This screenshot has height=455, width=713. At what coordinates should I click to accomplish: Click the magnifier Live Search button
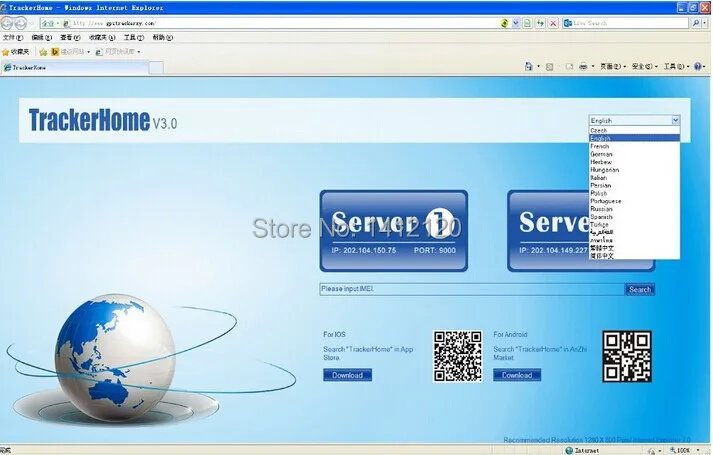click(x=696, y=23)
